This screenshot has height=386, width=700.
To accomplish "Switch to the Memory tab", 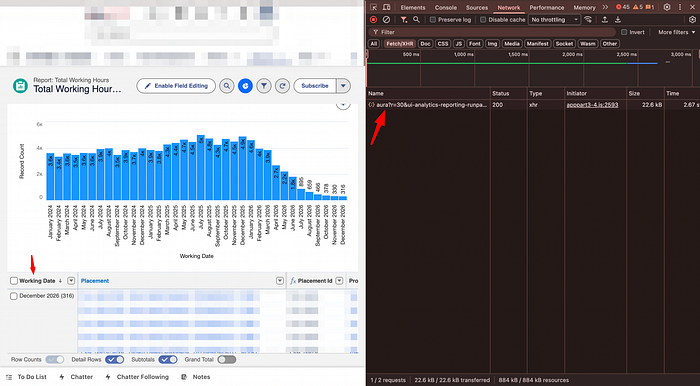I will point(584,8).
